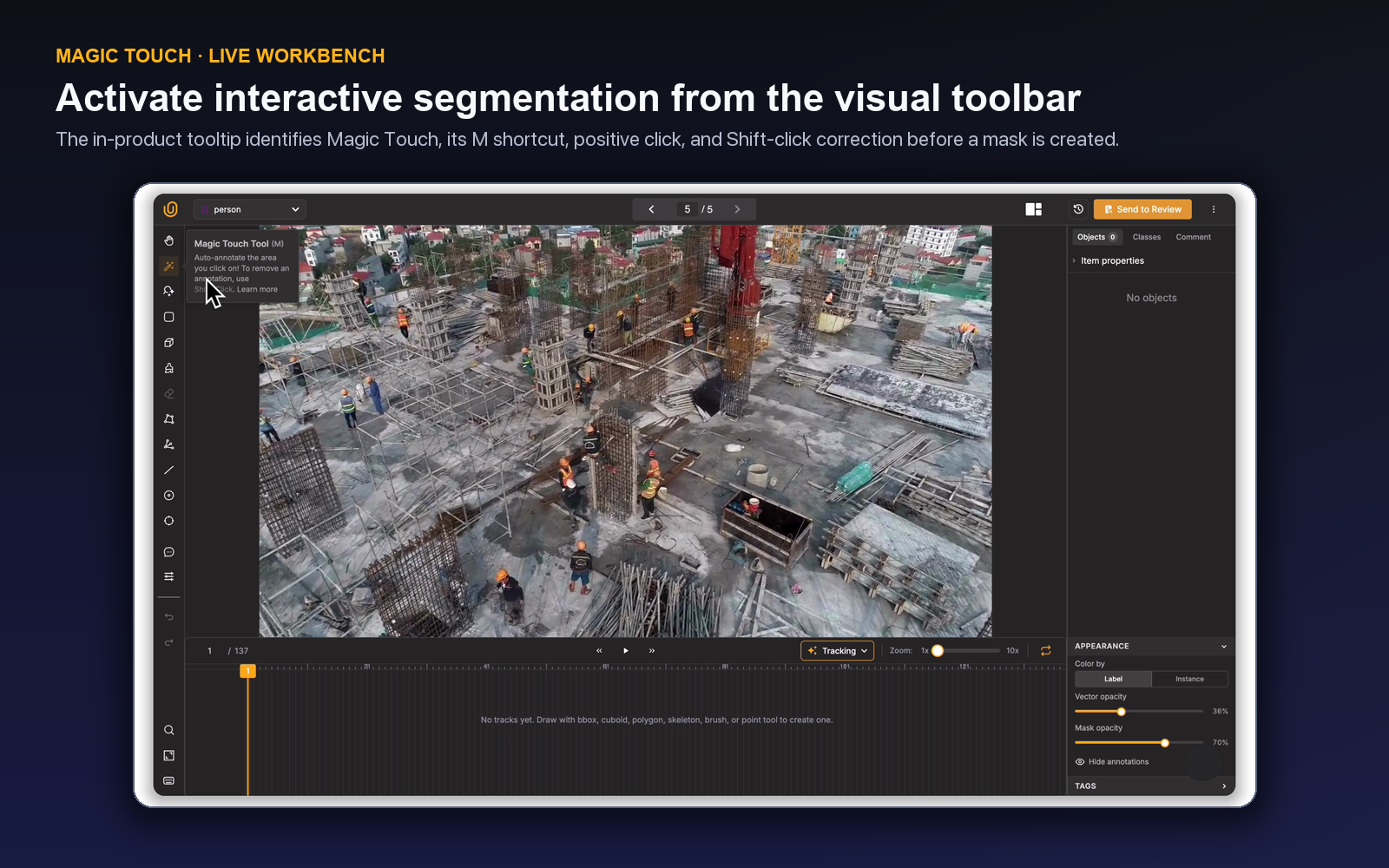This screenshot has width=1389, height=868.
Task: Open the image adjustment sliders tool
Action: point(169,576)
